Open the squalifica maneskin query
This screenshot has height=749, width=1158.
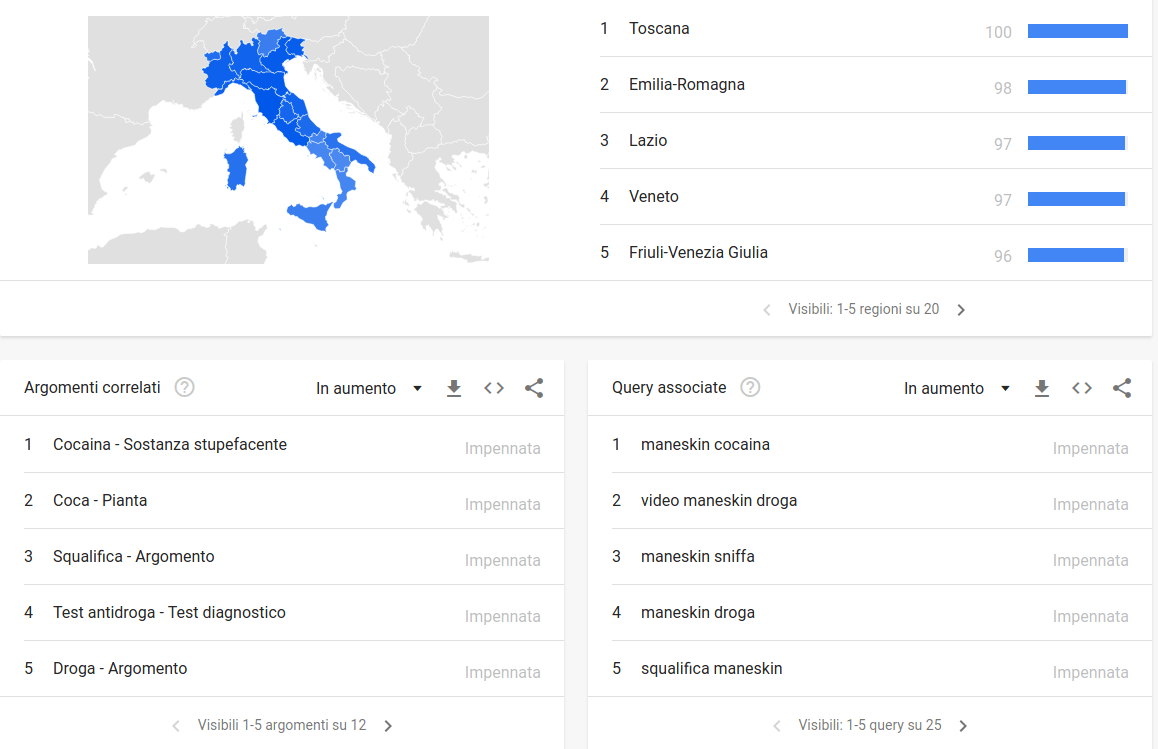[x=711, y=669]
